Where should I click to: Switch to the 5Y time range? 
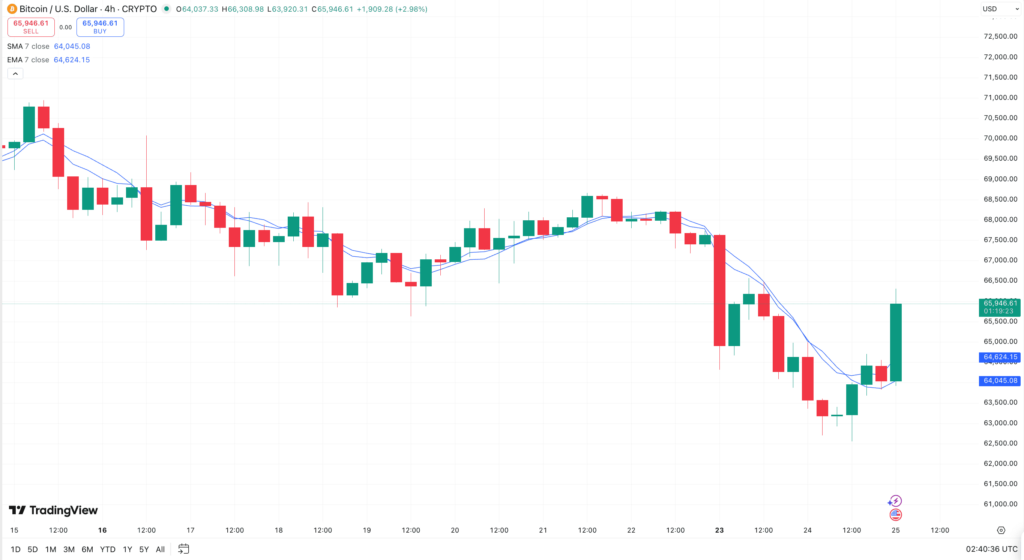pyautogui.click(x=143, y=549)
